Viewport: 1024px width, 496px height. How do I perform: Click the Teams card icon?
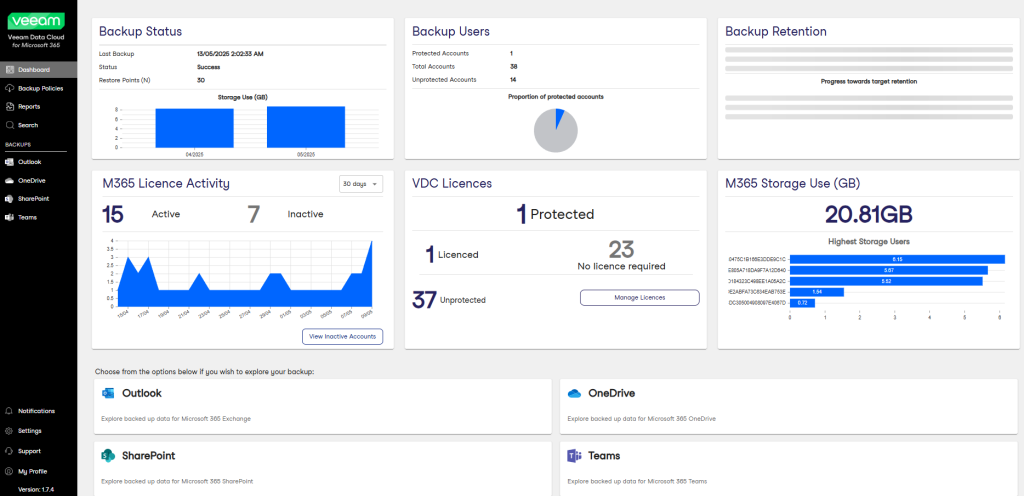pyautogui.click(x=574, y=456)
